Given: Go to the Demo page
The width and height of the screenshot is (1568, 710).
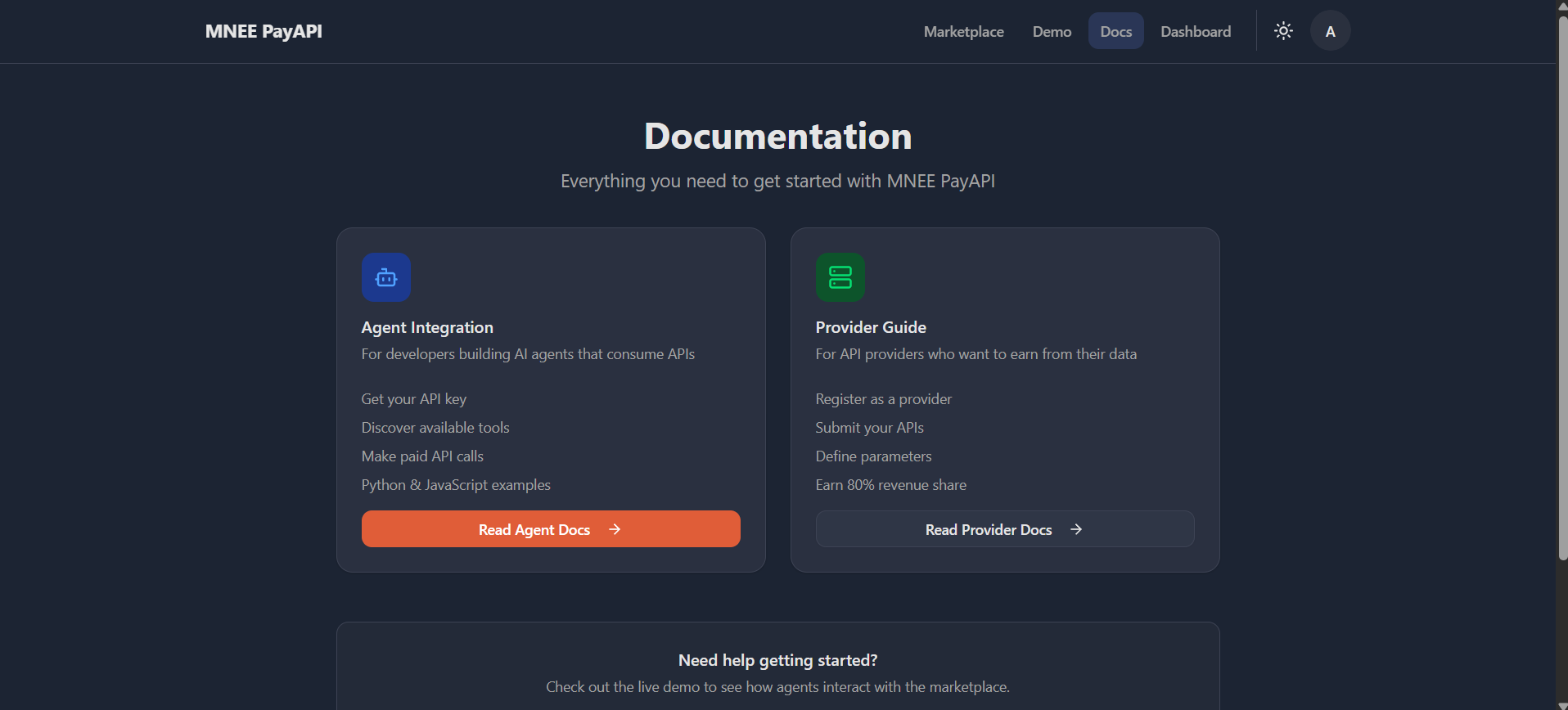Looking at the screenshot, I should [1052, 31].
